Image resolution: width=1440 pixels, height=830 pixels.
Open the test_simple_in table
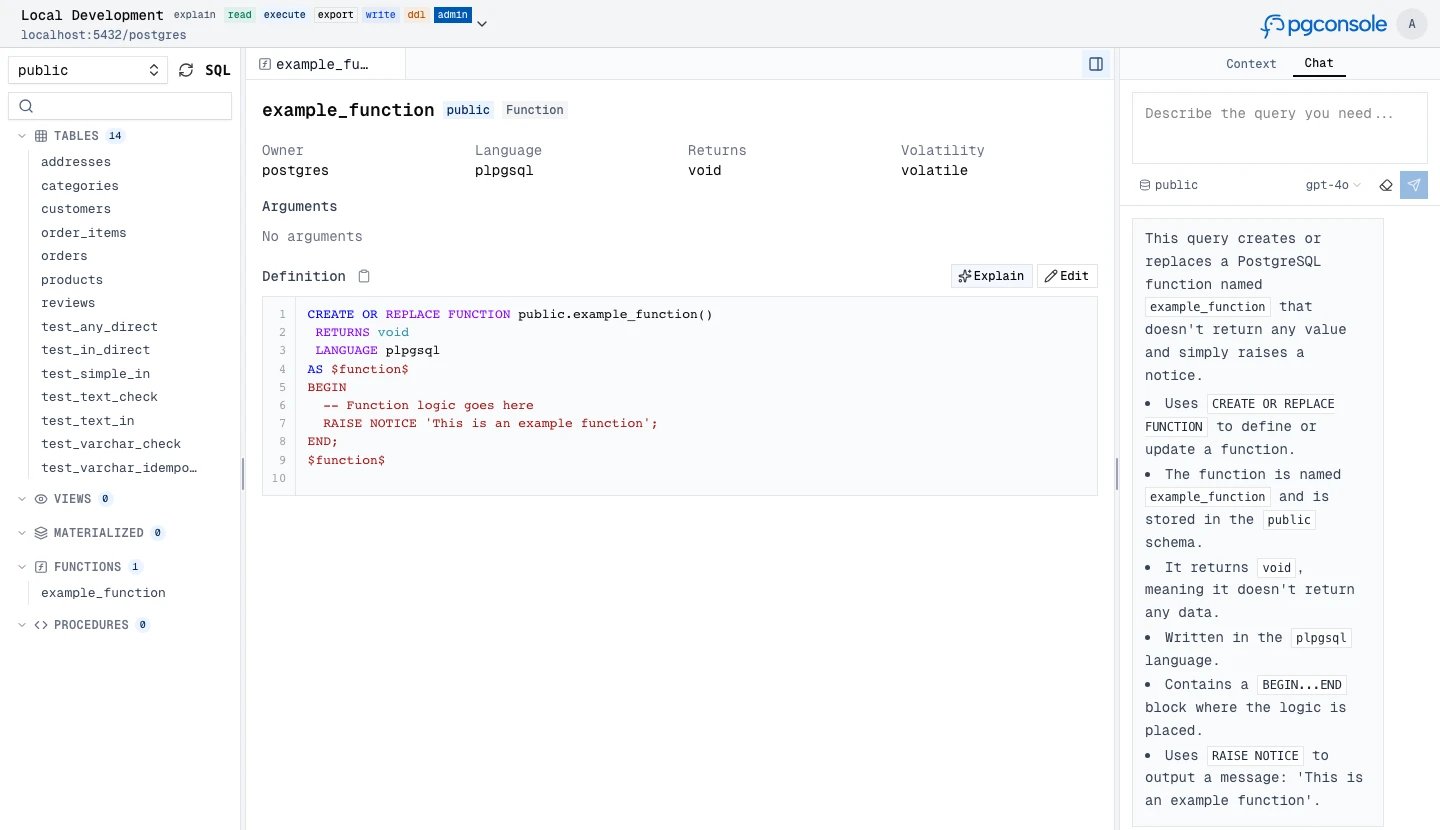coord(95,374)
